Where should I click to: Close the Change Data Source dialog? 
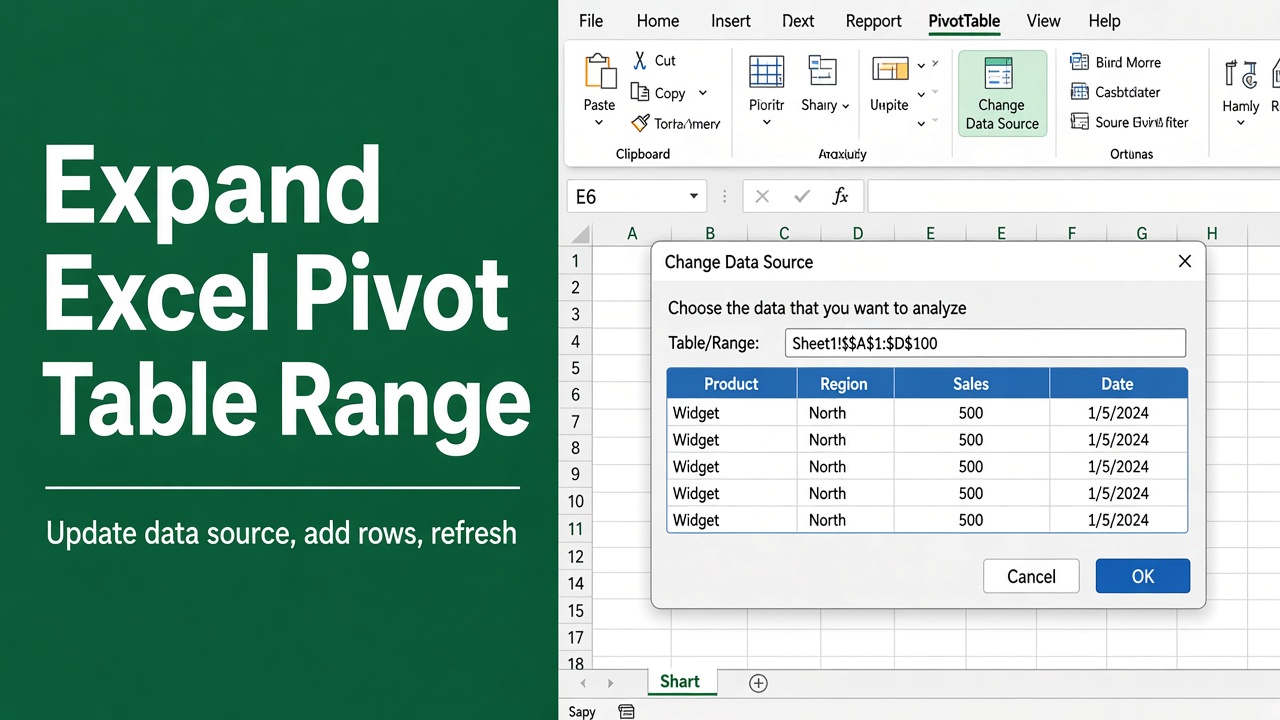pos(1185,261)
